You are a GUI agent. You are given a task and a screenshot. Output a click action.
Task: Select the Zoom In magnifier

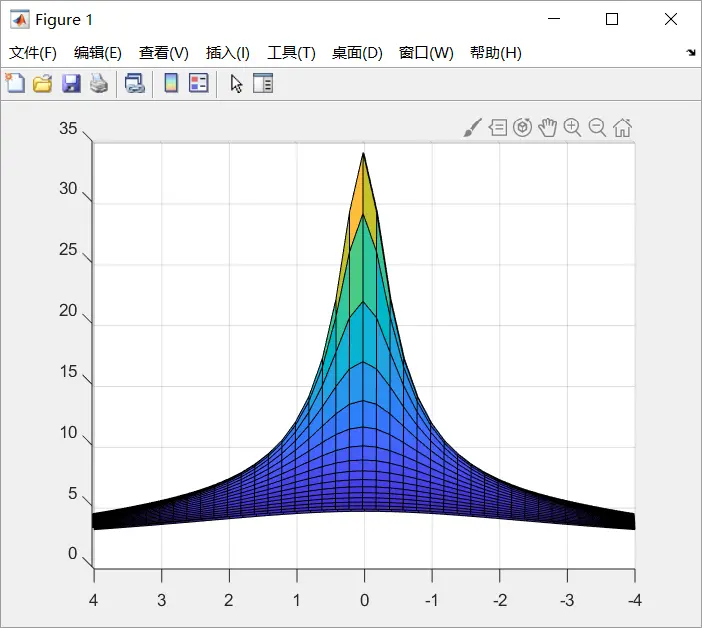[x=572, y=128]
